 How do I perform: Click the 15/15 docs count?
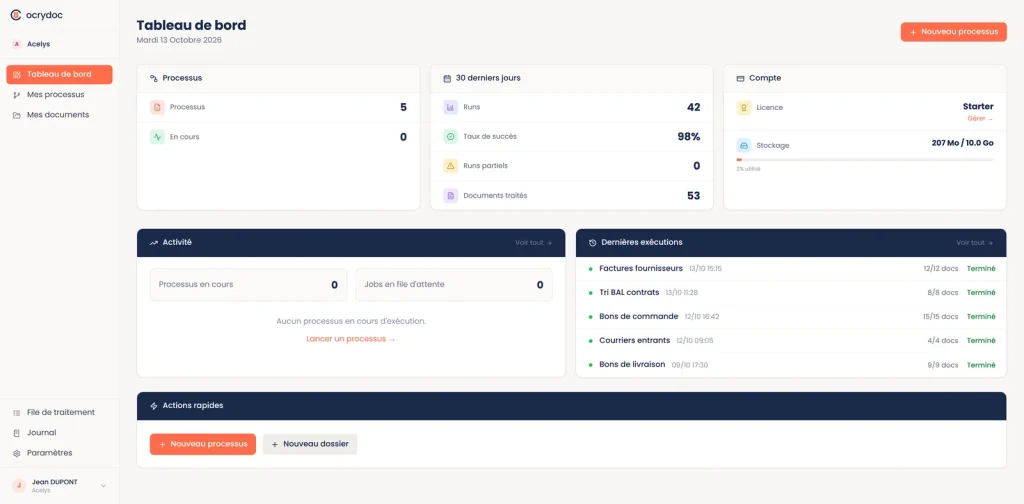click(x=941, y=317)
